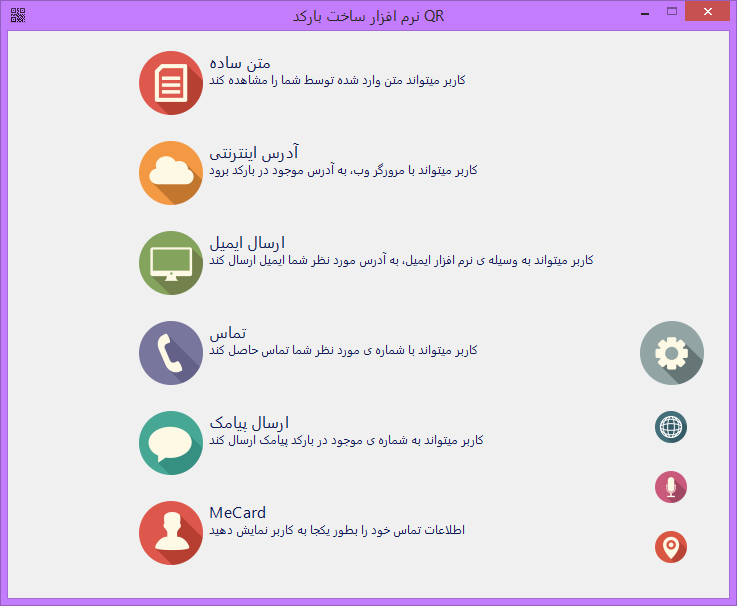Open the red plain text document icon
This screenshot has width=737, height=606.
coord(171,83)
